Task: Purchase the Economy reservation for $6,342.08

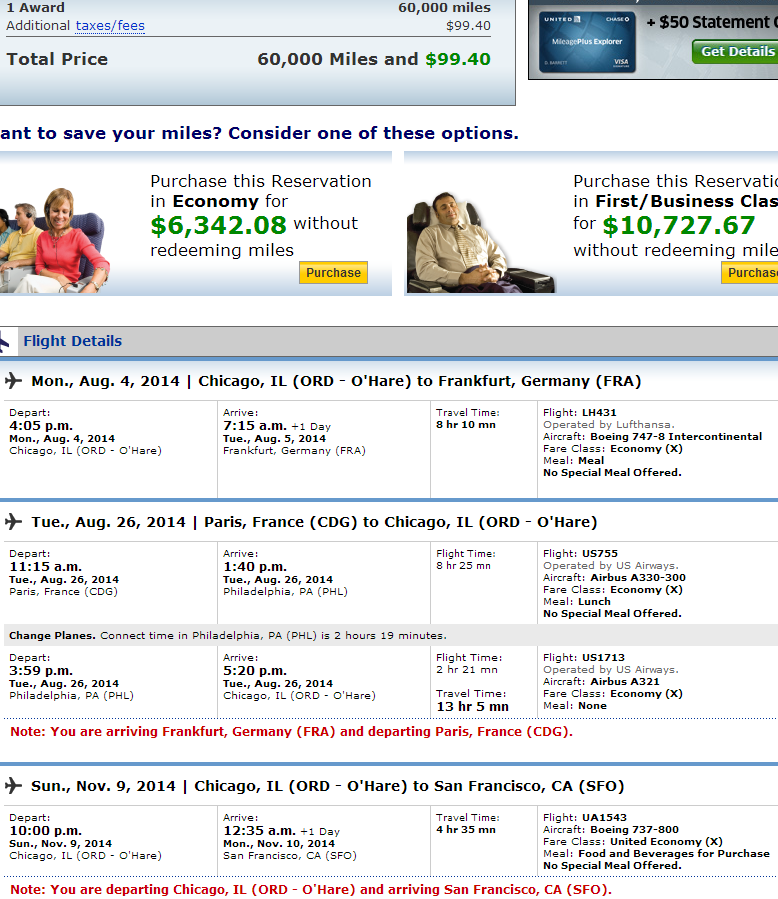Action: (x=333, y=273)
